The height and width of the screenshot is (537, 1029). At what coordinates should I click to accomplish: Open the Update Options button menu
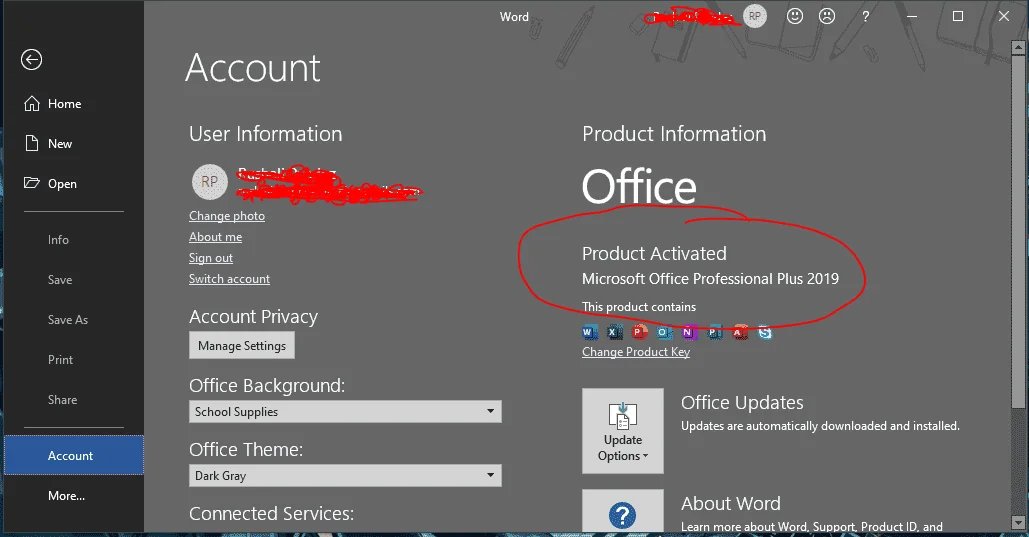tap(623, 431)
